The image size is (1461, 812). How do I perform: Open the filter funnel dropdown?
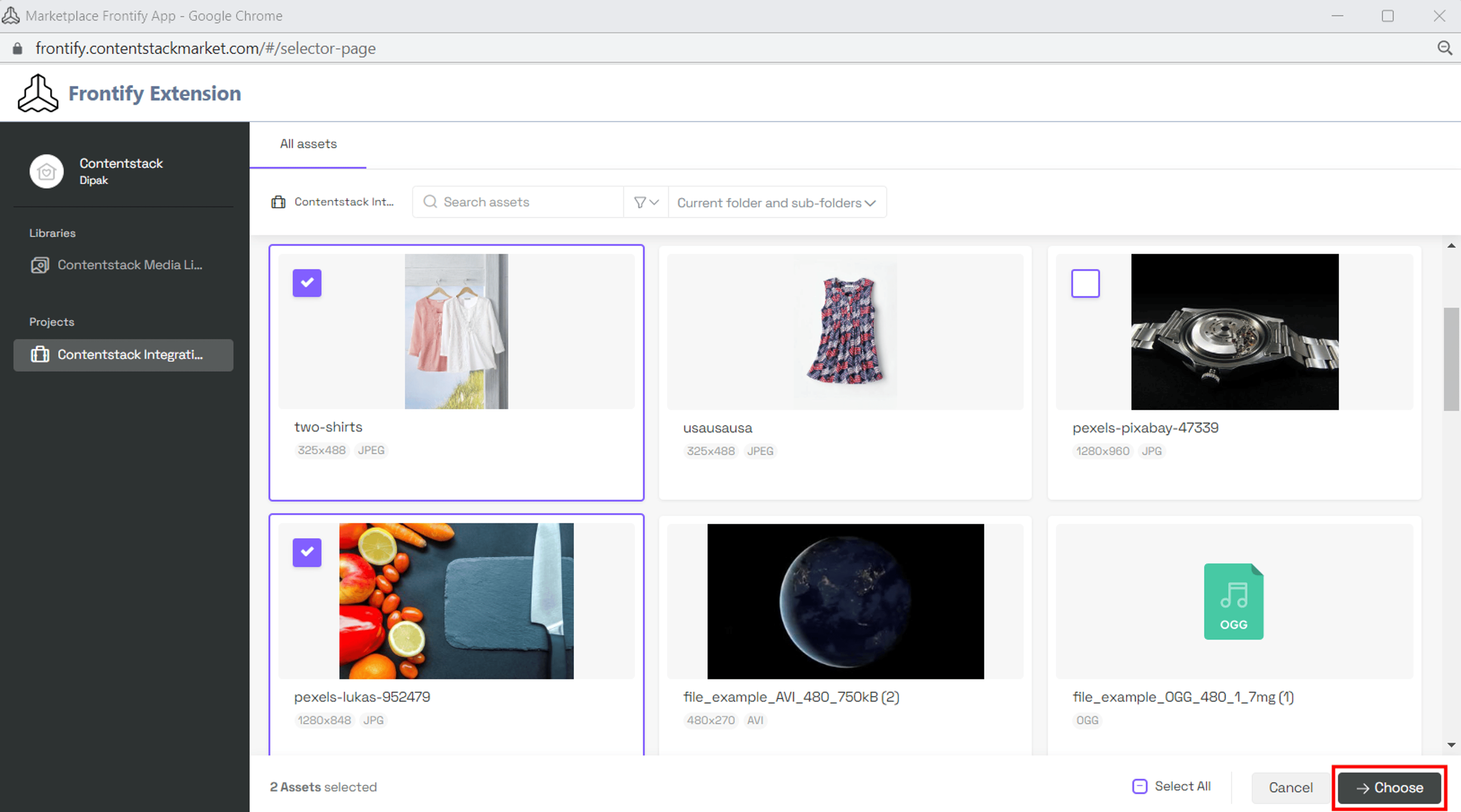[646, 202]
